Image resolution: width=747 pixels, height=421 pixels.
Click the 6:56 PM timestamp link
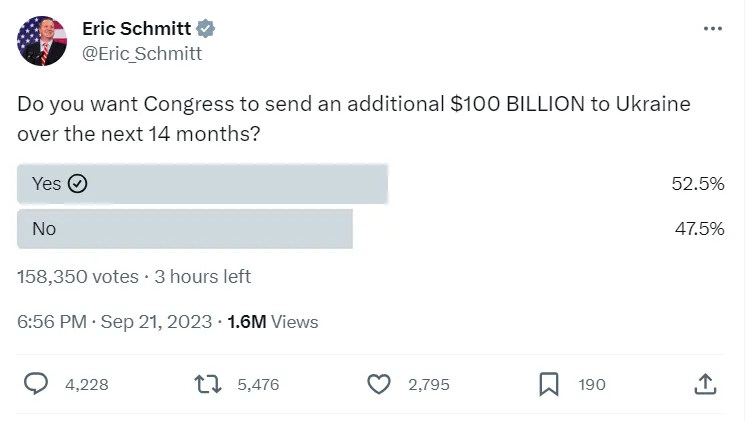[115, 322]
